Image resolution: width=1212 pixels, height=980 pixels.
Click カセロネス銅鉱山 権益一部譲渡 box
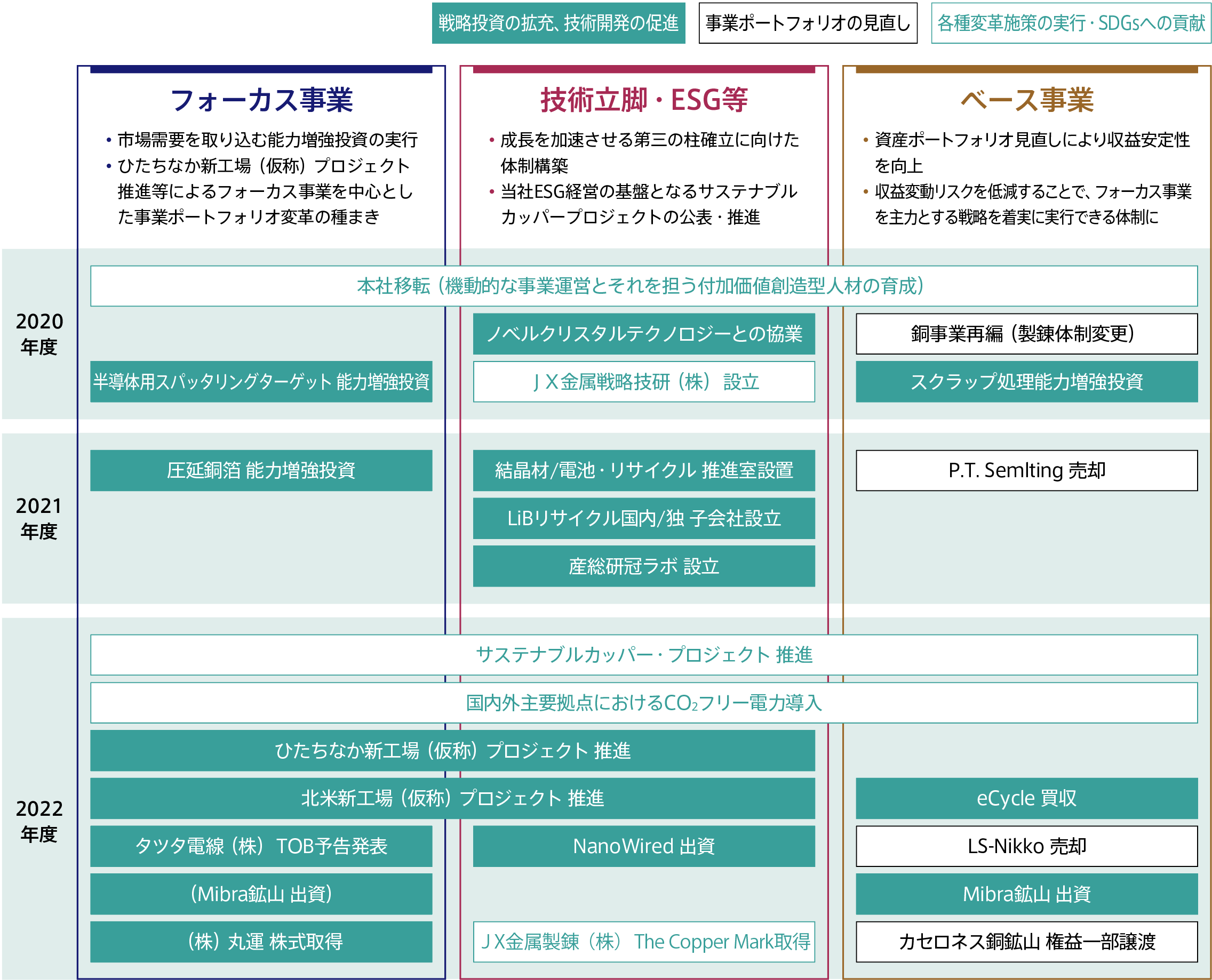[x=1027, y=942]
